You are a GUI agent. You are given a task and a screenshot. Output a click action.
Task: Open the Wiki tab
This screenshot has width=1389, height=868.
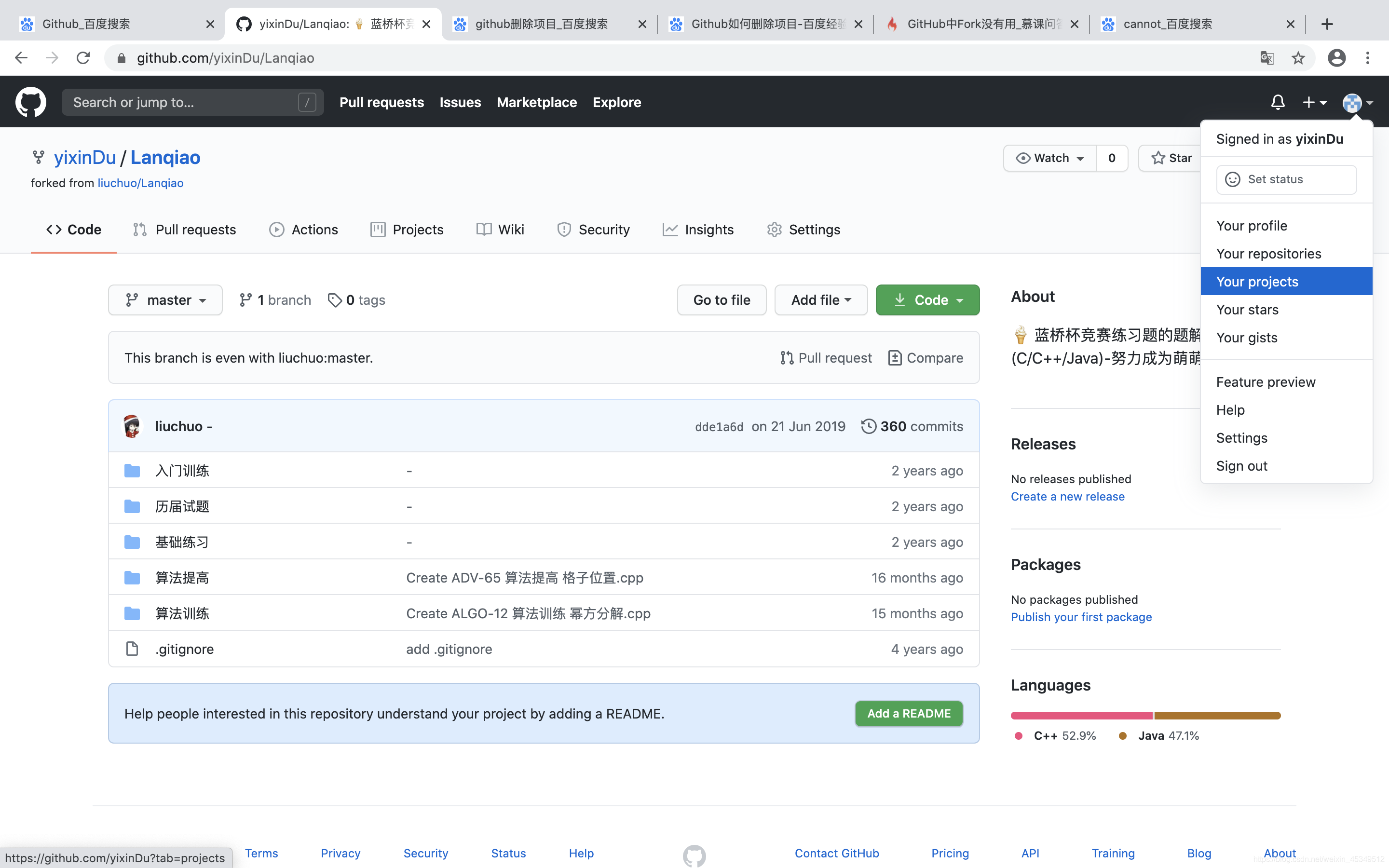500,230
